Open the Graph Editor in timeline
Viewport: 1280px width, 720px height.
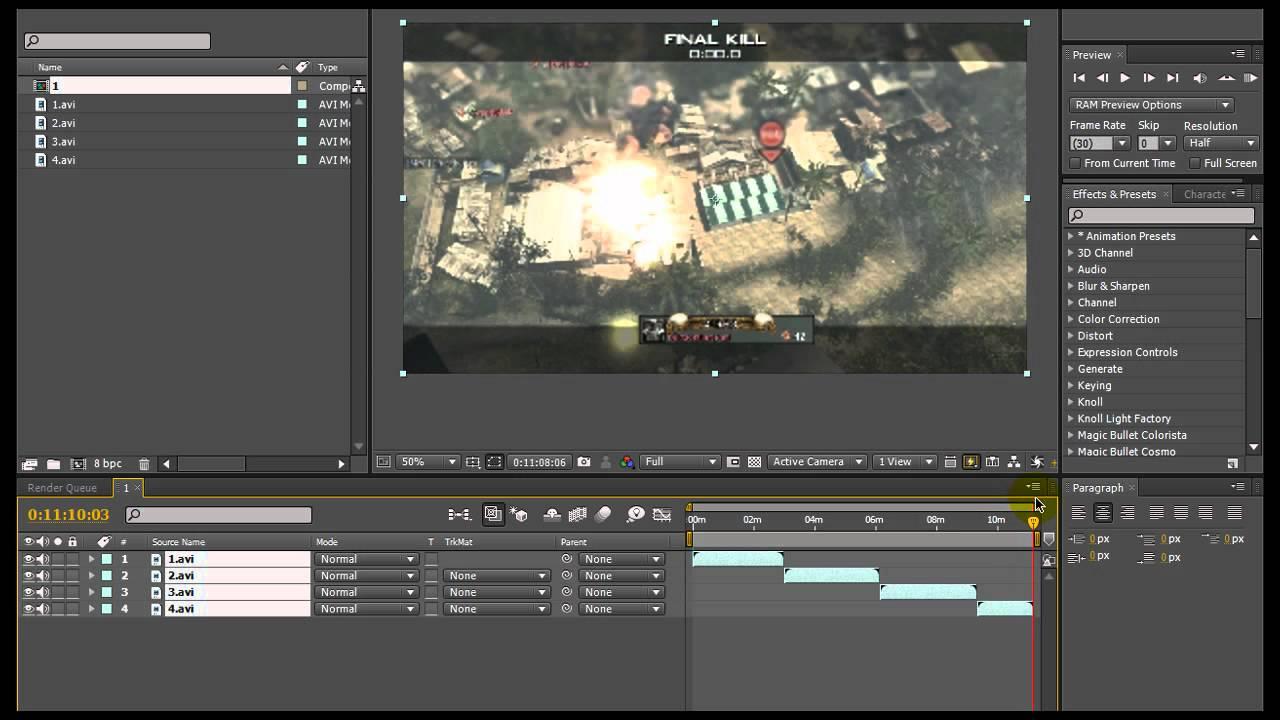click(661, 514)
